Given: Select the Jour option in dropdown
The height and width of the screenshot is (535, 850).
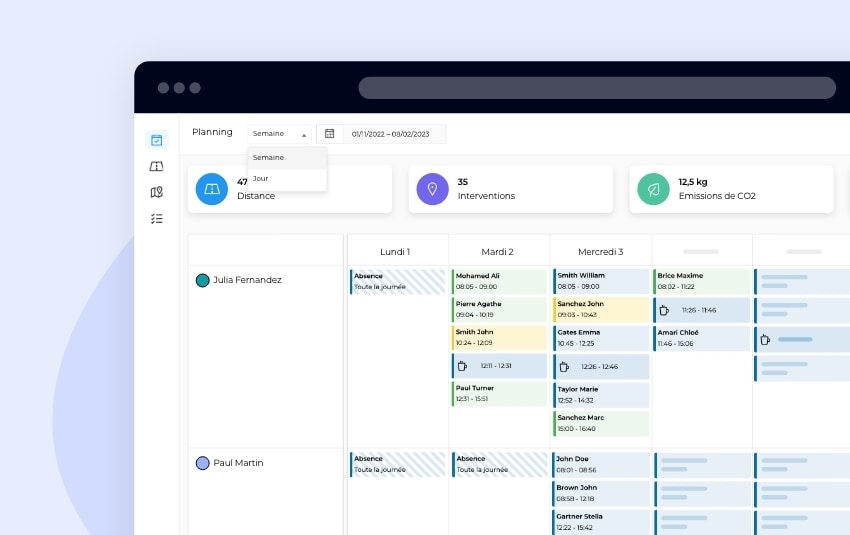Looking at the screenshot, I should pyautogui.click(x=261, y=178).
